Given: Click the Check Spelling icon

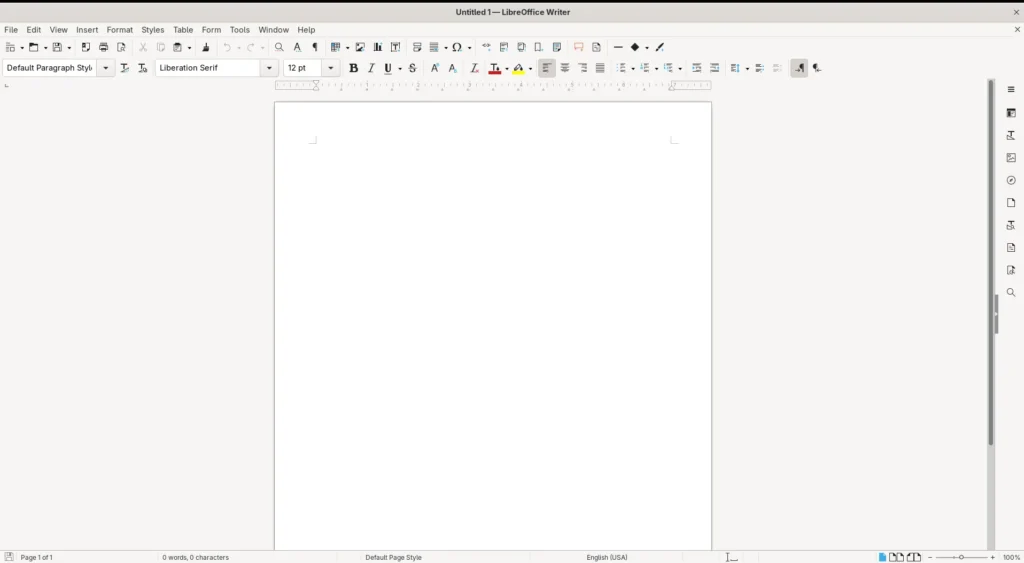Looking at the screenshot, I should point(297,47).
